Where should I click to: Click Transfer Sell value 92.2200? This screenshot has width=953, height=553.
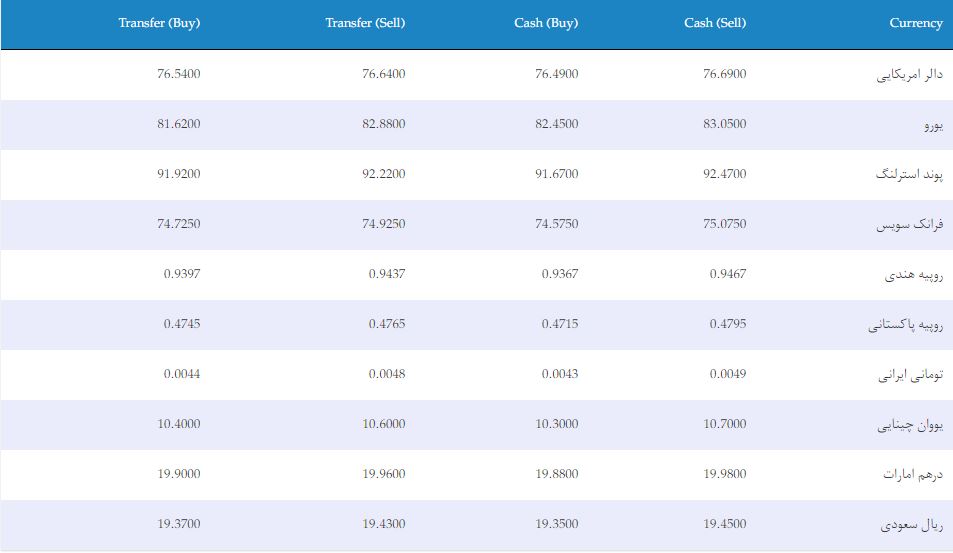[x=384, y=174]
